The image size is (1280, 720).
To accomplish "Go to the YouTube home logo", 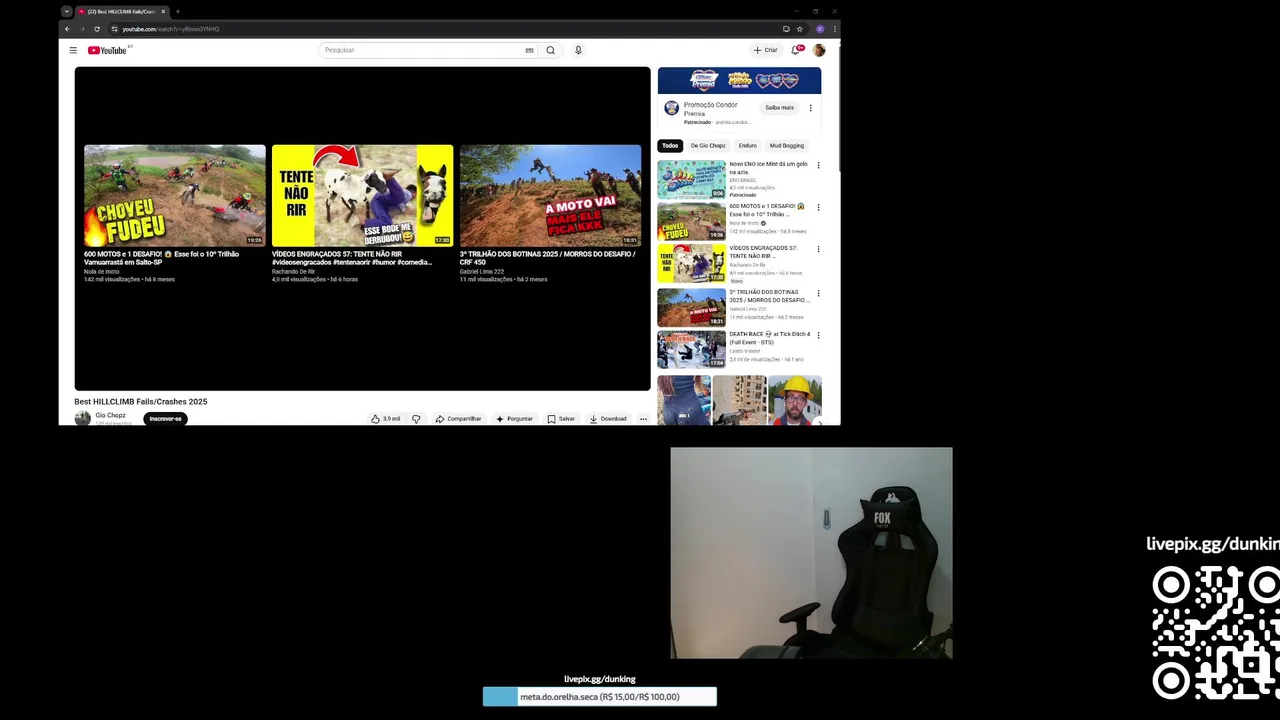I will pos(107,50).
